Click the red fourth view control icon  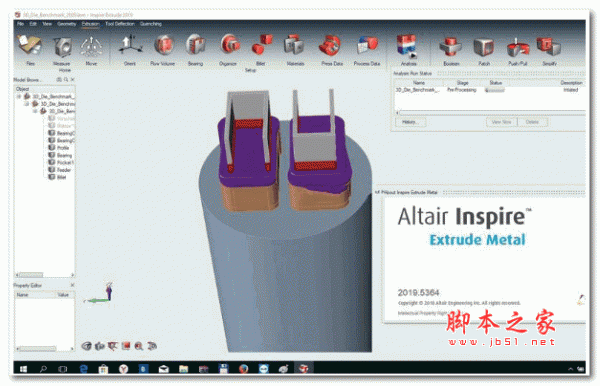coord(126,346)
